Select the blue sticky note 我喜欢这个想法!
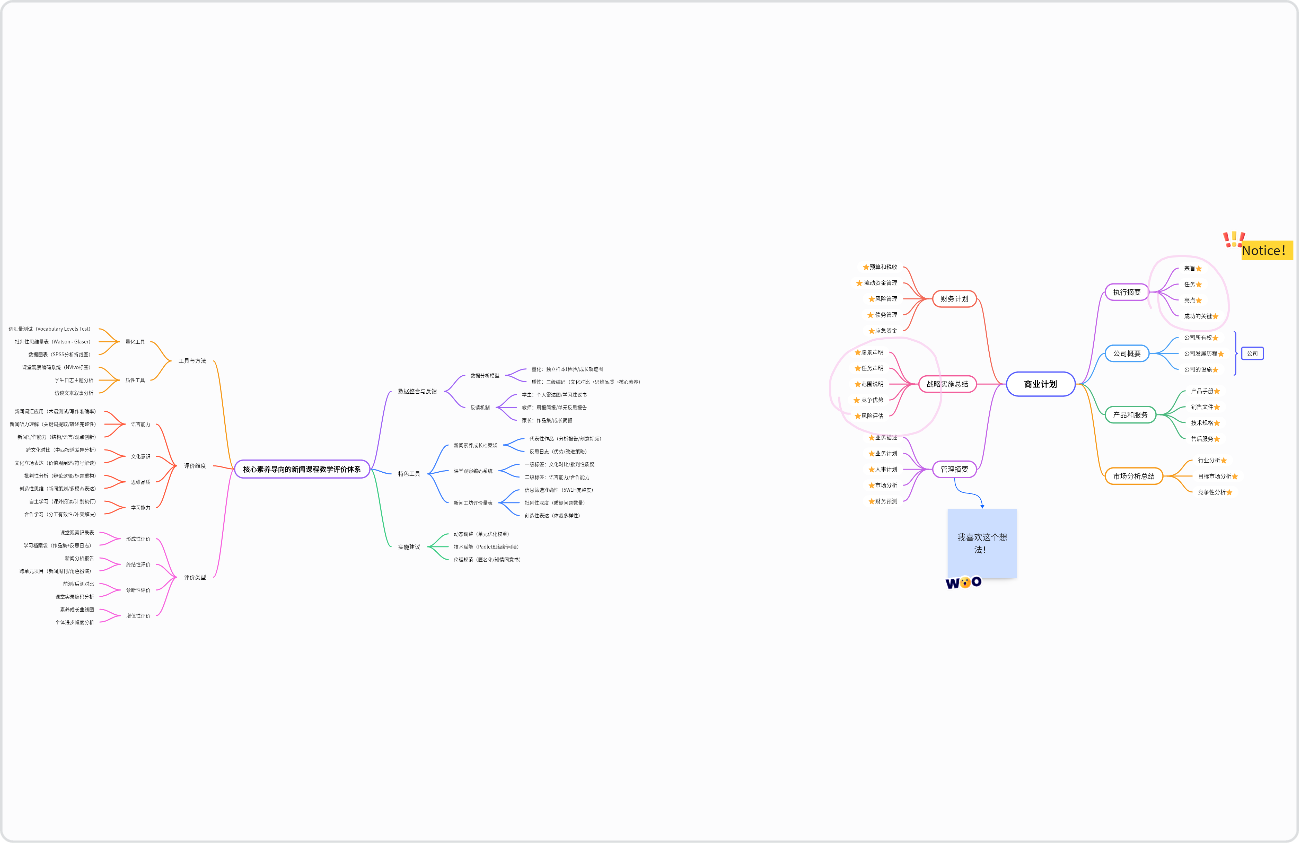 click(x=982, y=543)
